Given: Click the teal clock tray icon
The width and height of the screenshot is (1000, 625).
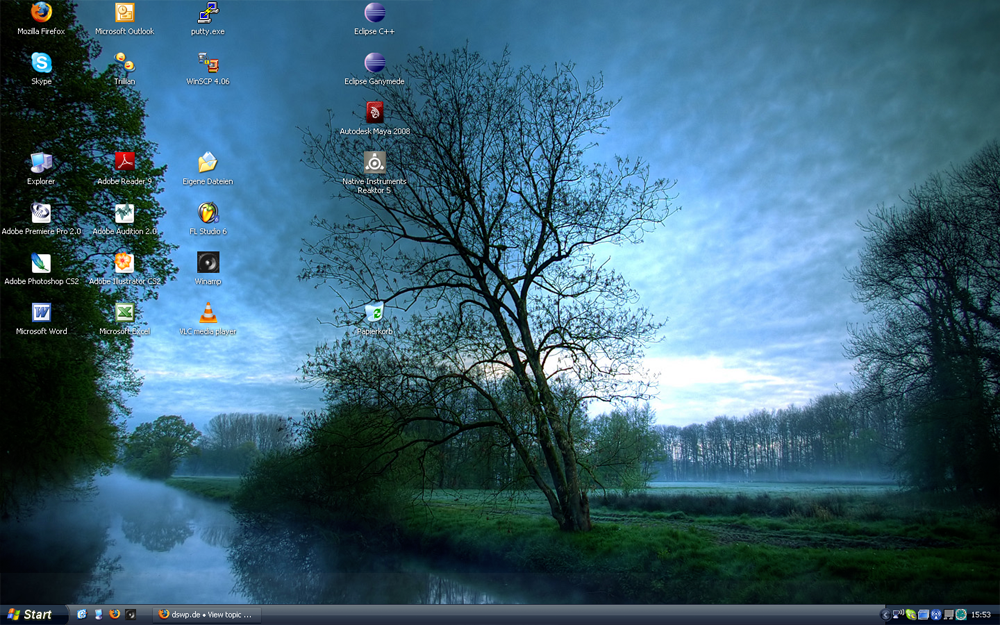Looking at the screenshot, I should (x=961, y=615).
